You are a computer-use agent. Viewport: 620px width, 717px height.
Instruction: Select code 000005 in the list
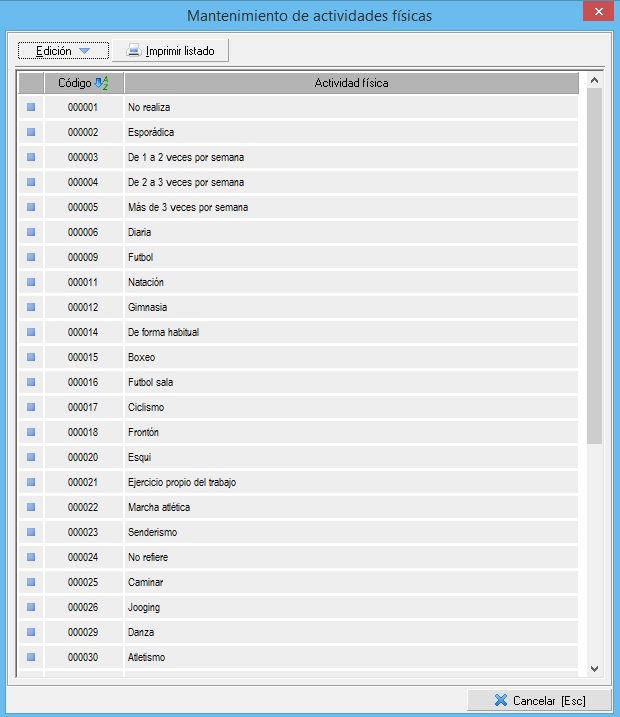(x=83, y=207)
